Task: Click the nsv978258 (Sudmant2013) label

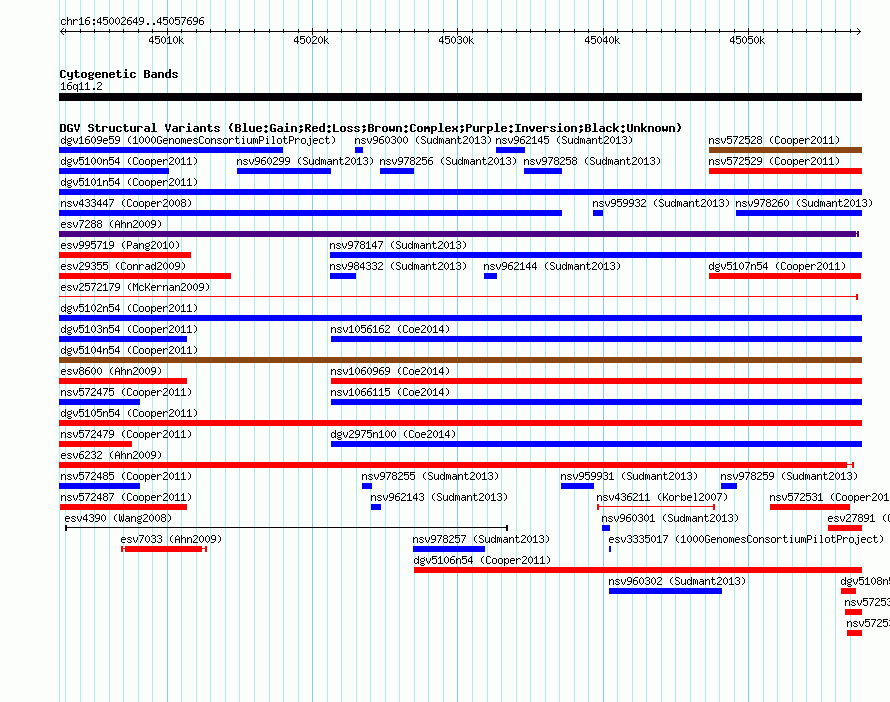Action: click(592, 161)
